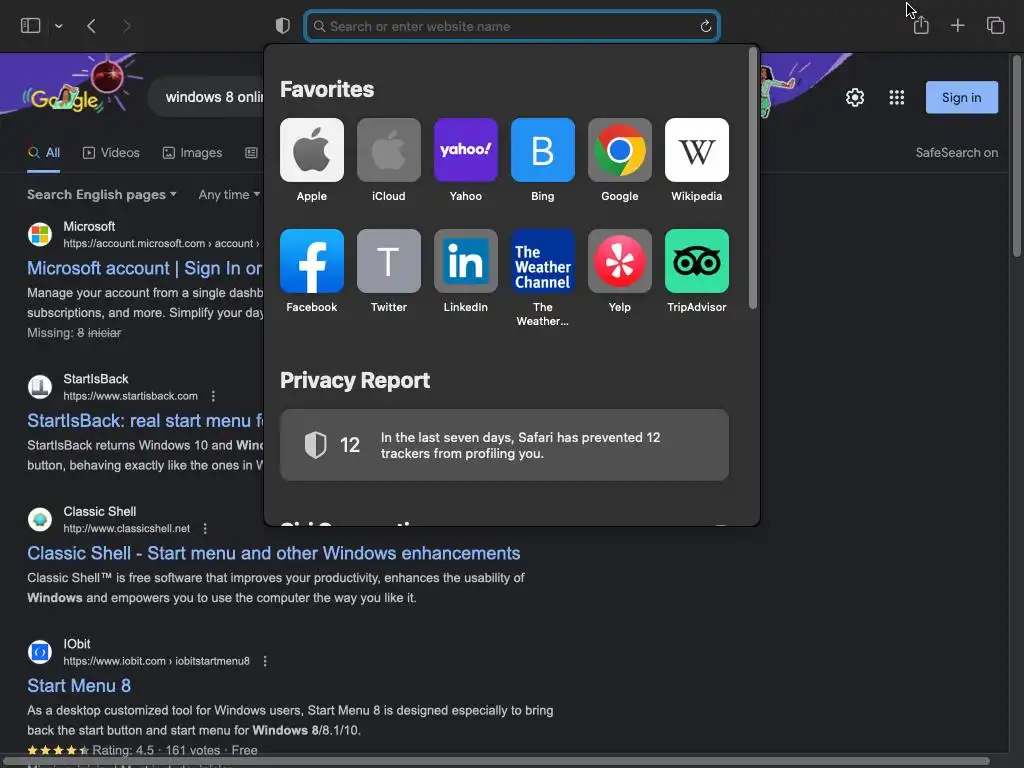Open the News tab icon beside Images
Viewport: 1024px width, 768px height.
point(251,153)
